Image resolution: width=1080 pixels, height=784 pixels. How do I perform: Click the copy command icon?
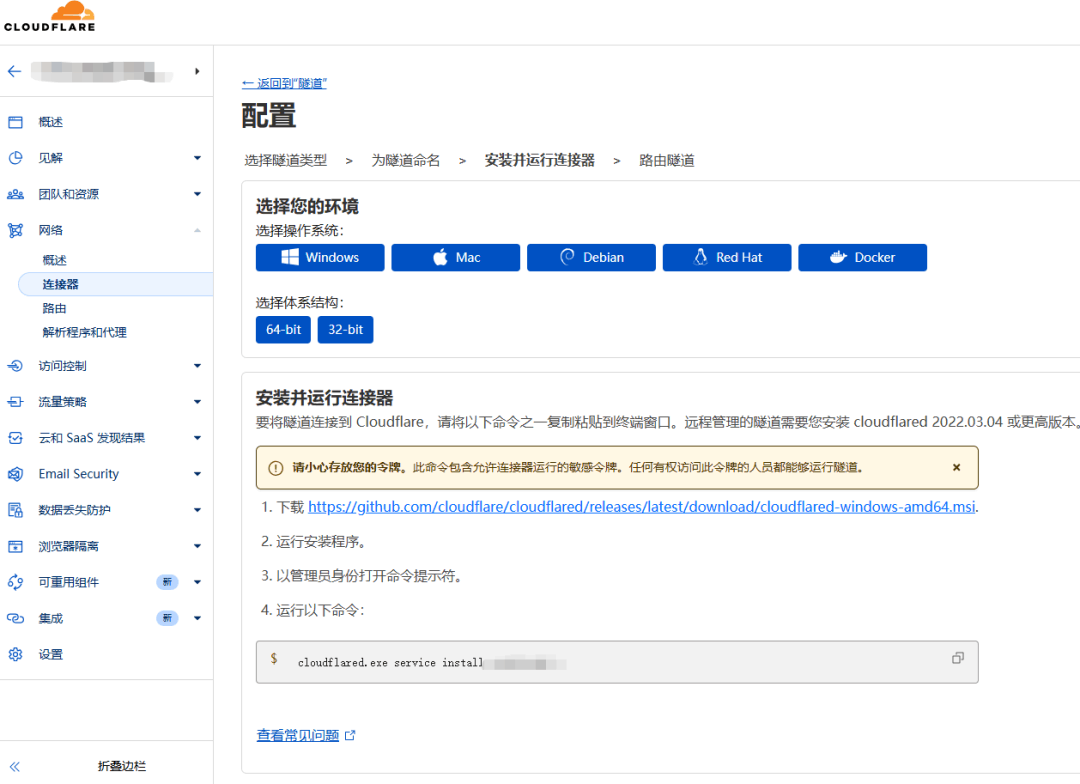click(957, 658)
